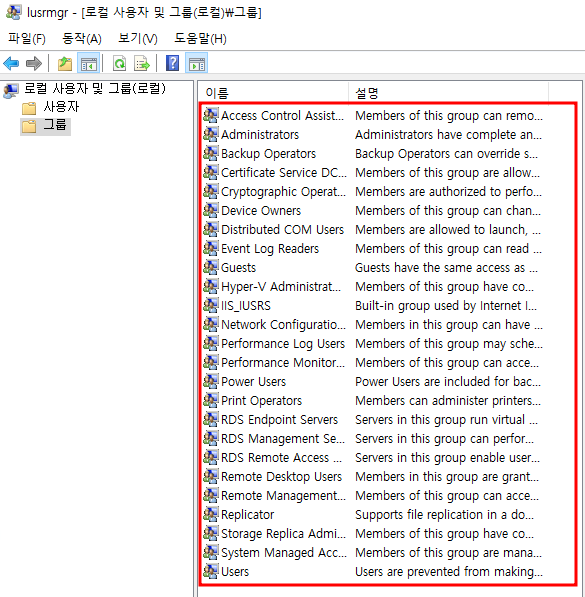Click the Power Users group icon
This screenshot has height=597, width=585.
(x=211, y=381)
